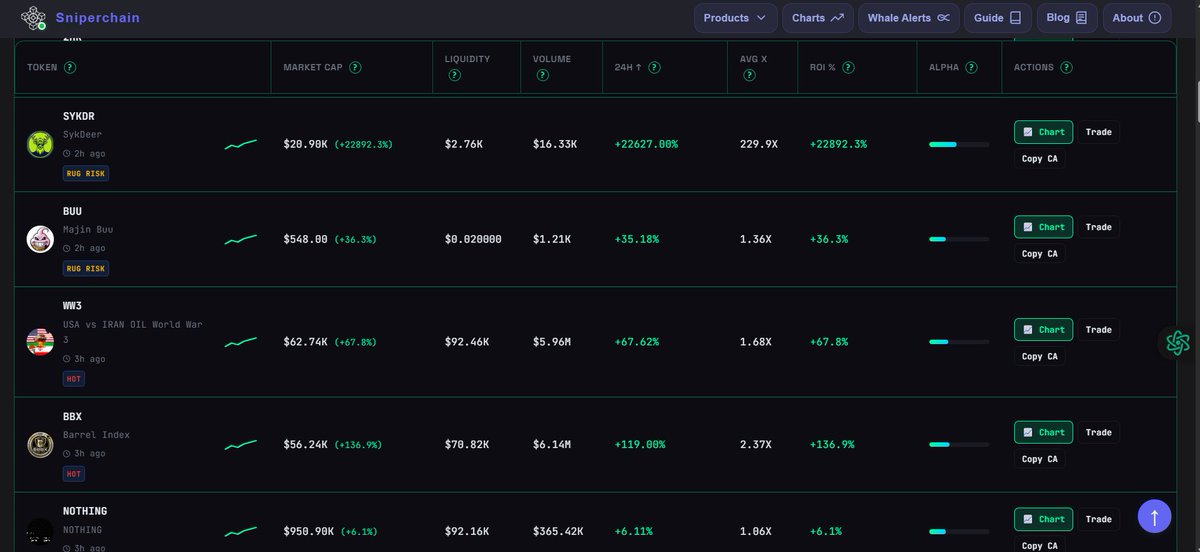1200x552 pixels.
Task: Click WW3 alpha progress bar
Action: (959, 342)
